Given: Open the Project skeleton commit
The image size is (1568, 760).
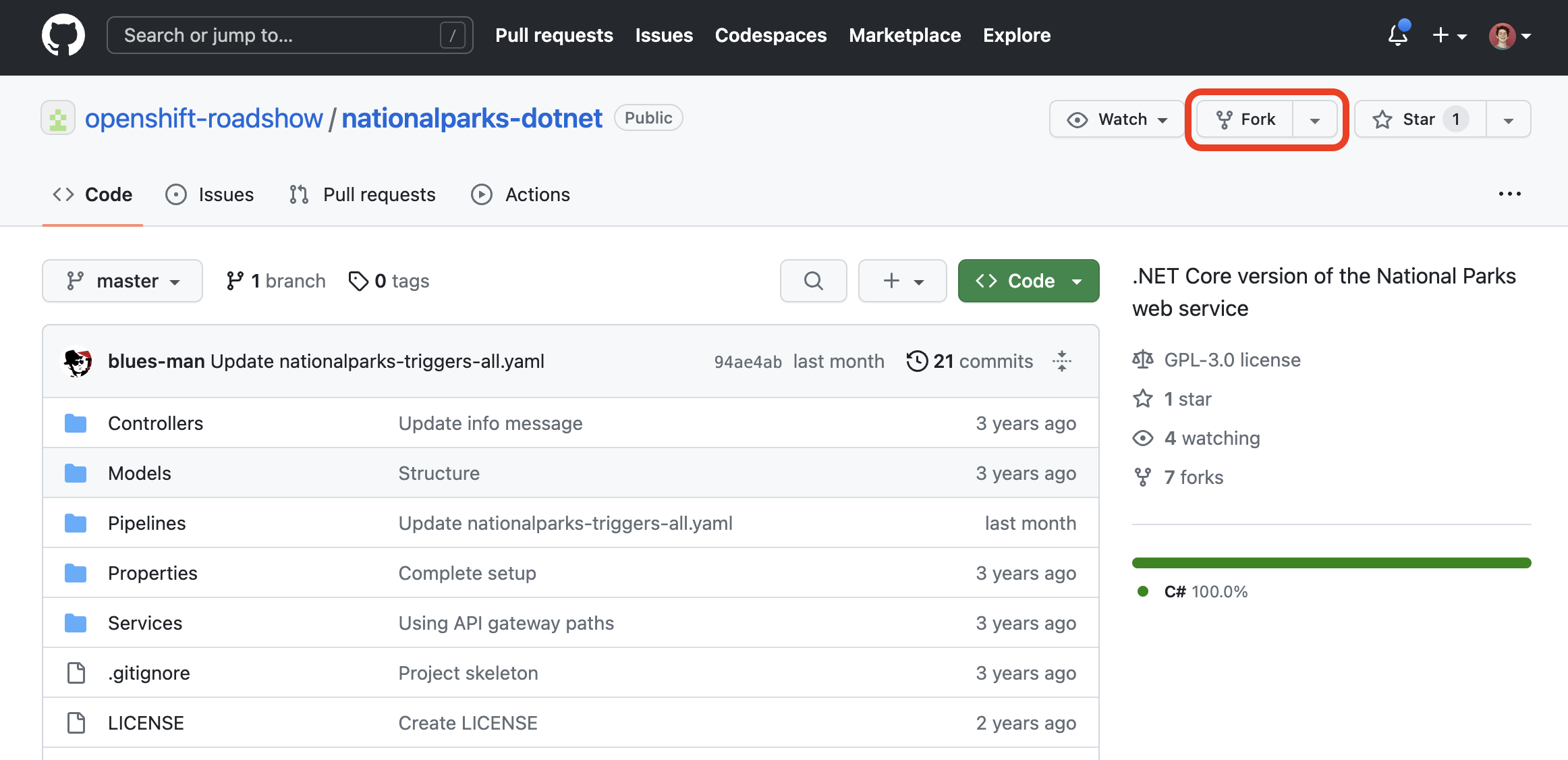Looking at the screenshot, I should coord(468,673).
